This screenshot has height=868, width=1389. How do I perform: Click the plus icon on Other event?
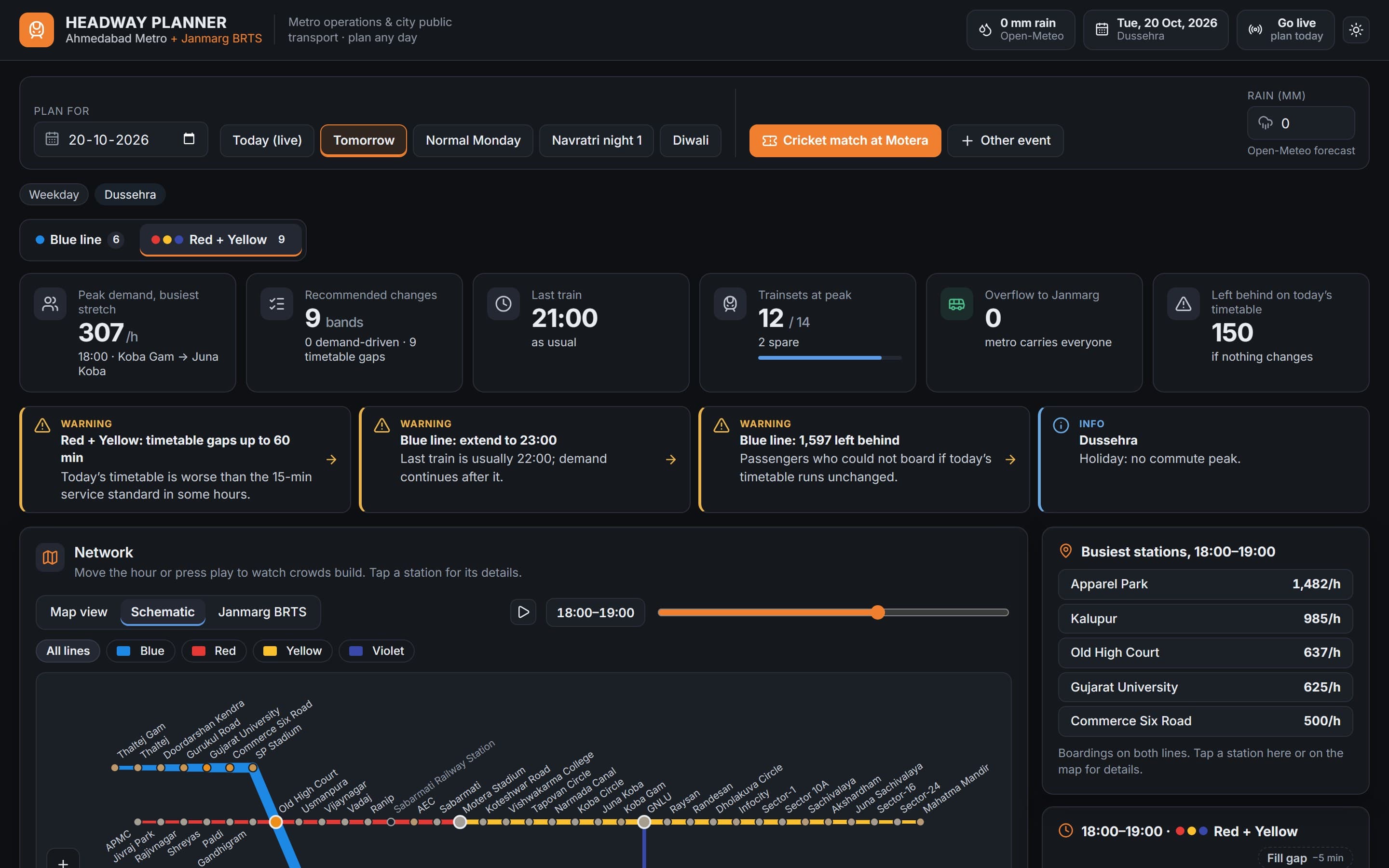(967, 141)
